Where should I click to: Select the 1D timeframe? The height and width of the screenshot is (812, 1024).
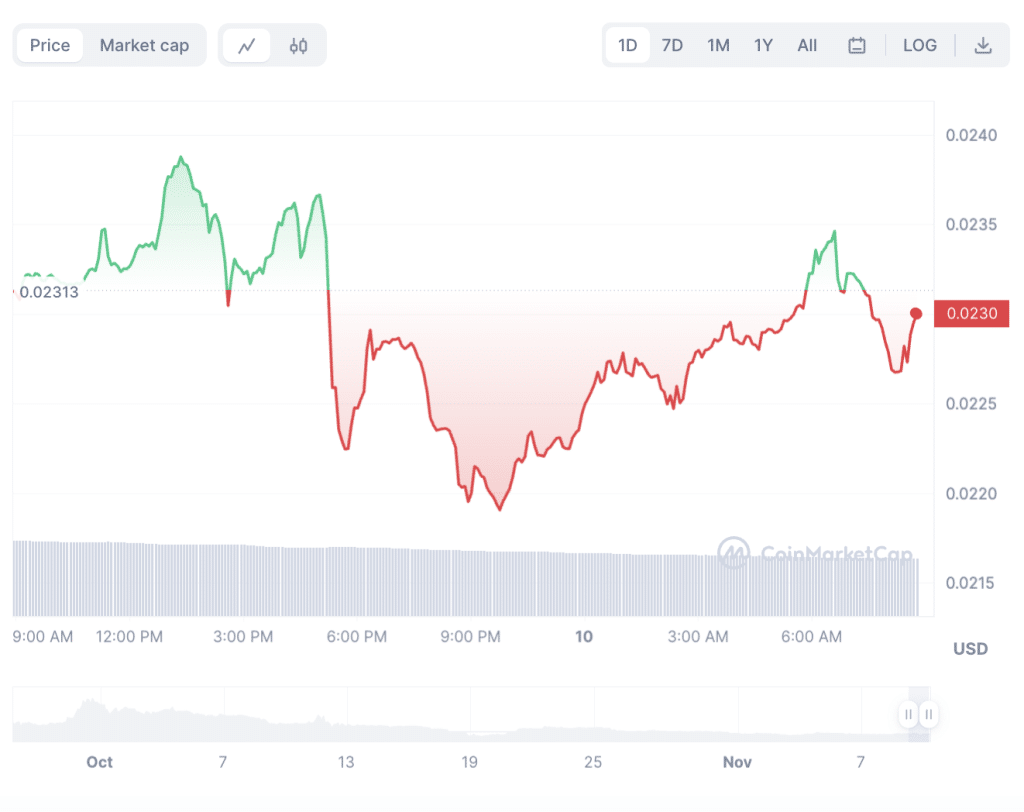point(627,45)
